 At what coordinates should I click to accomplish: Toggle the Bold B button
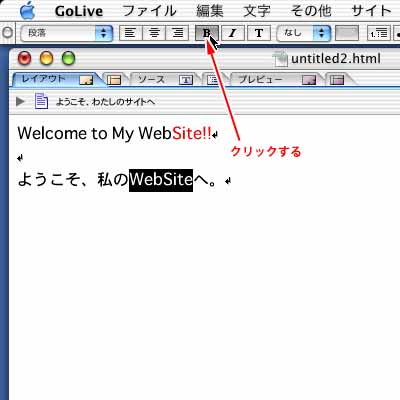pyautogui.click(x=207, y=33)
